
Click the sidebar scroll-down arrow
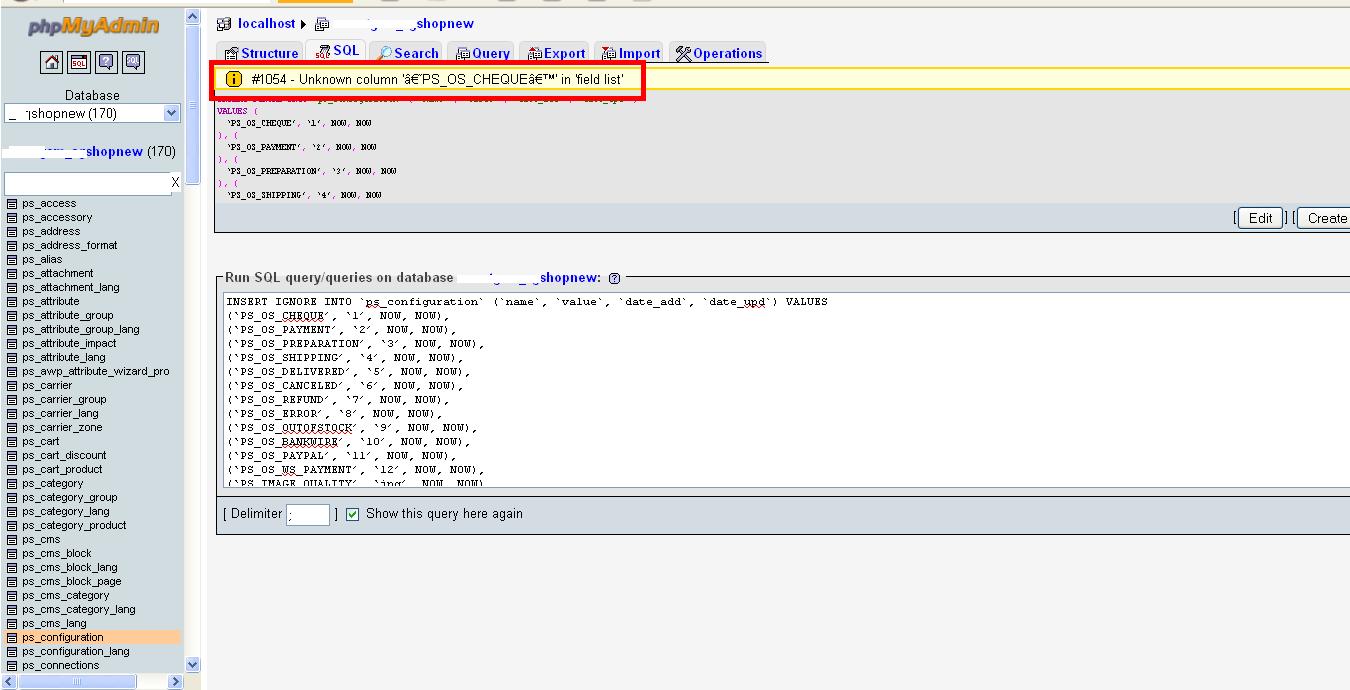click(193, 664)
